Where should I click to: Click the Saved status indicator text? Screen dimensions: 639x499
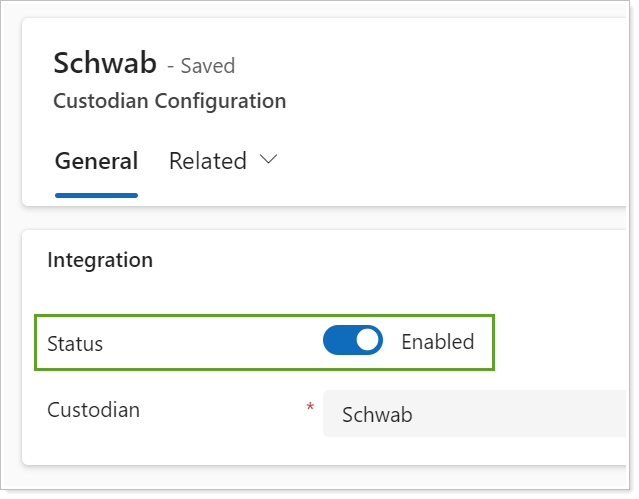coord(208,67)
